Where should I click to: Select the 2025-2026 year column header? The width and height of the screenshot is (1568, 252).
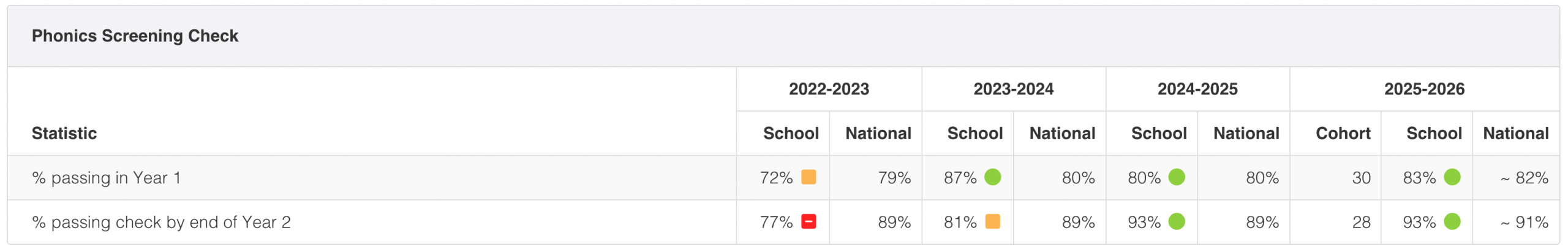pos(1424,89)
